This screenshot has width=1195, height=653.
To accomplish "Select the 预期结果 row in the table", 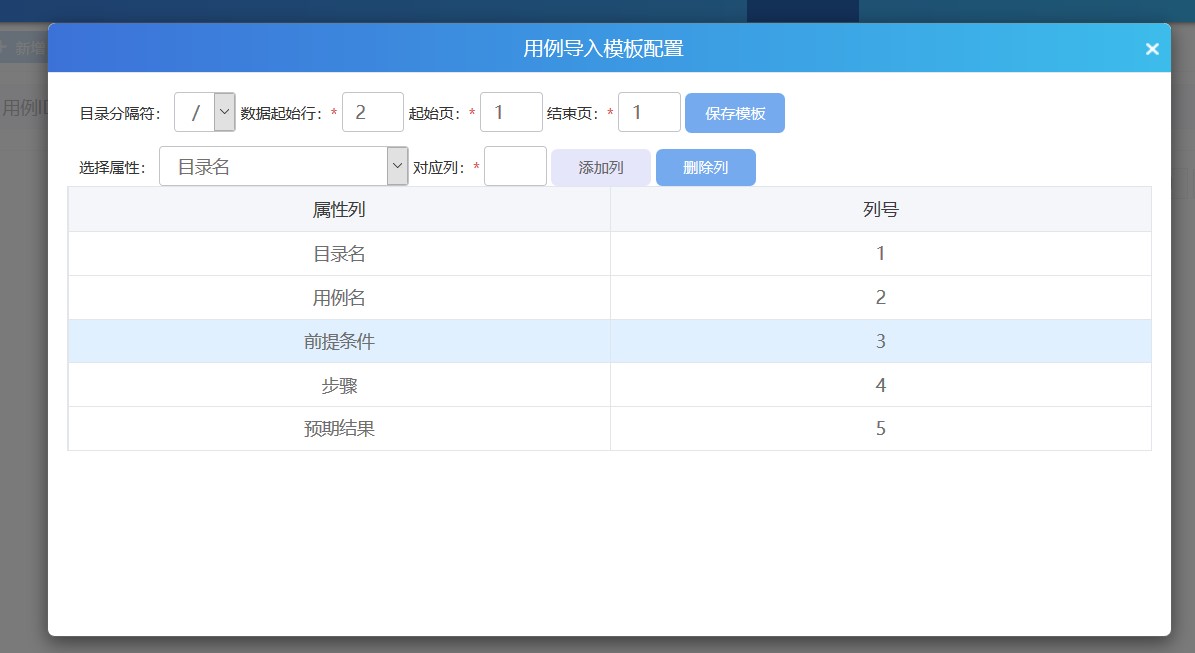I will pos(339,428).
